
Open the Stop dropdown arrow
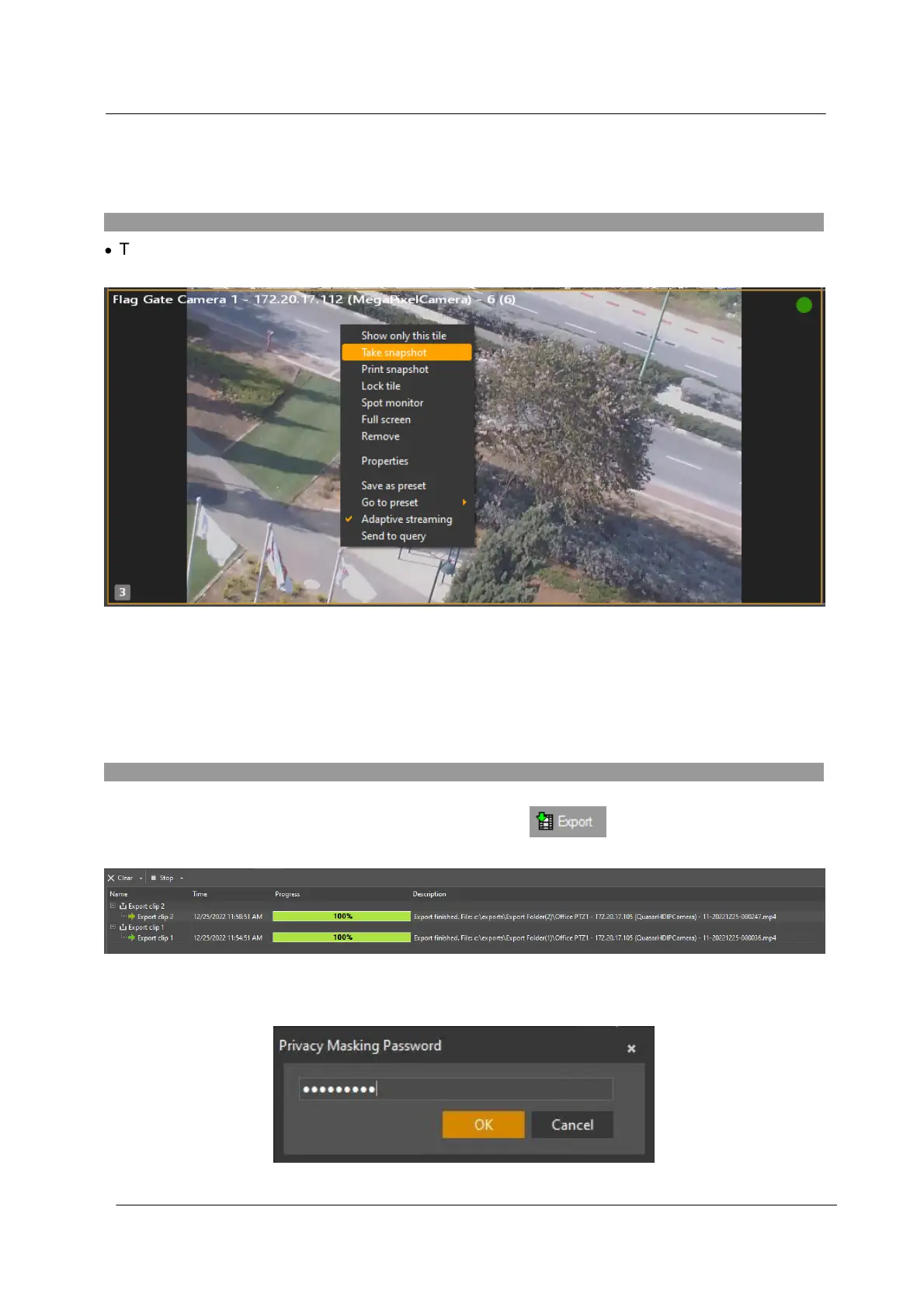click(182, 878)
